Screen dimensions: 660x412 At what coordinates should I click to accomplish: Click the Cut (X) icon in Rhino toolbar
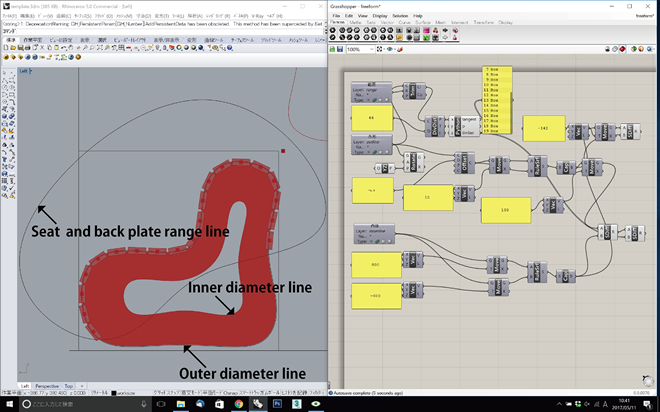(x=42, y=48)
